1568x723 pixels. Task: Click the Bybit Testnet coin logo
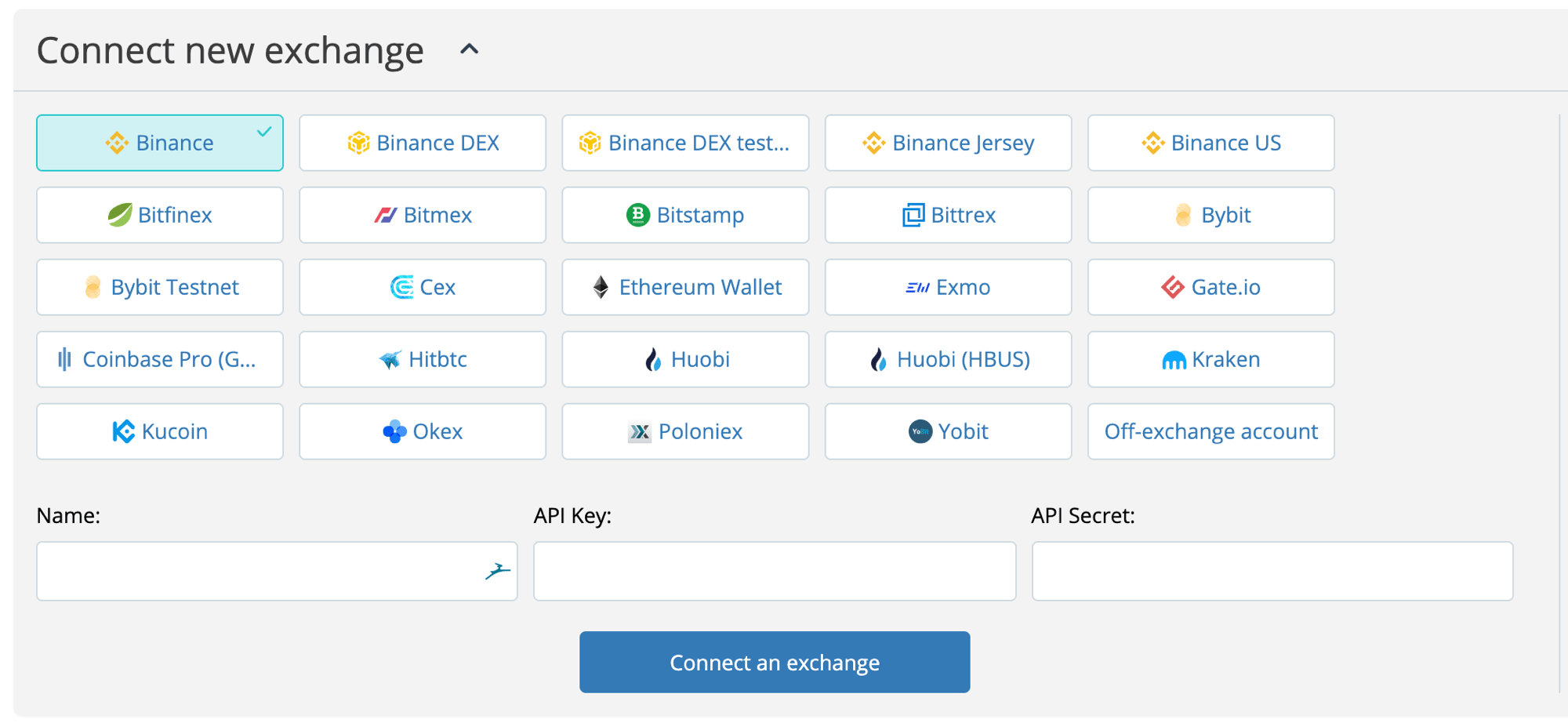(93, 287)
